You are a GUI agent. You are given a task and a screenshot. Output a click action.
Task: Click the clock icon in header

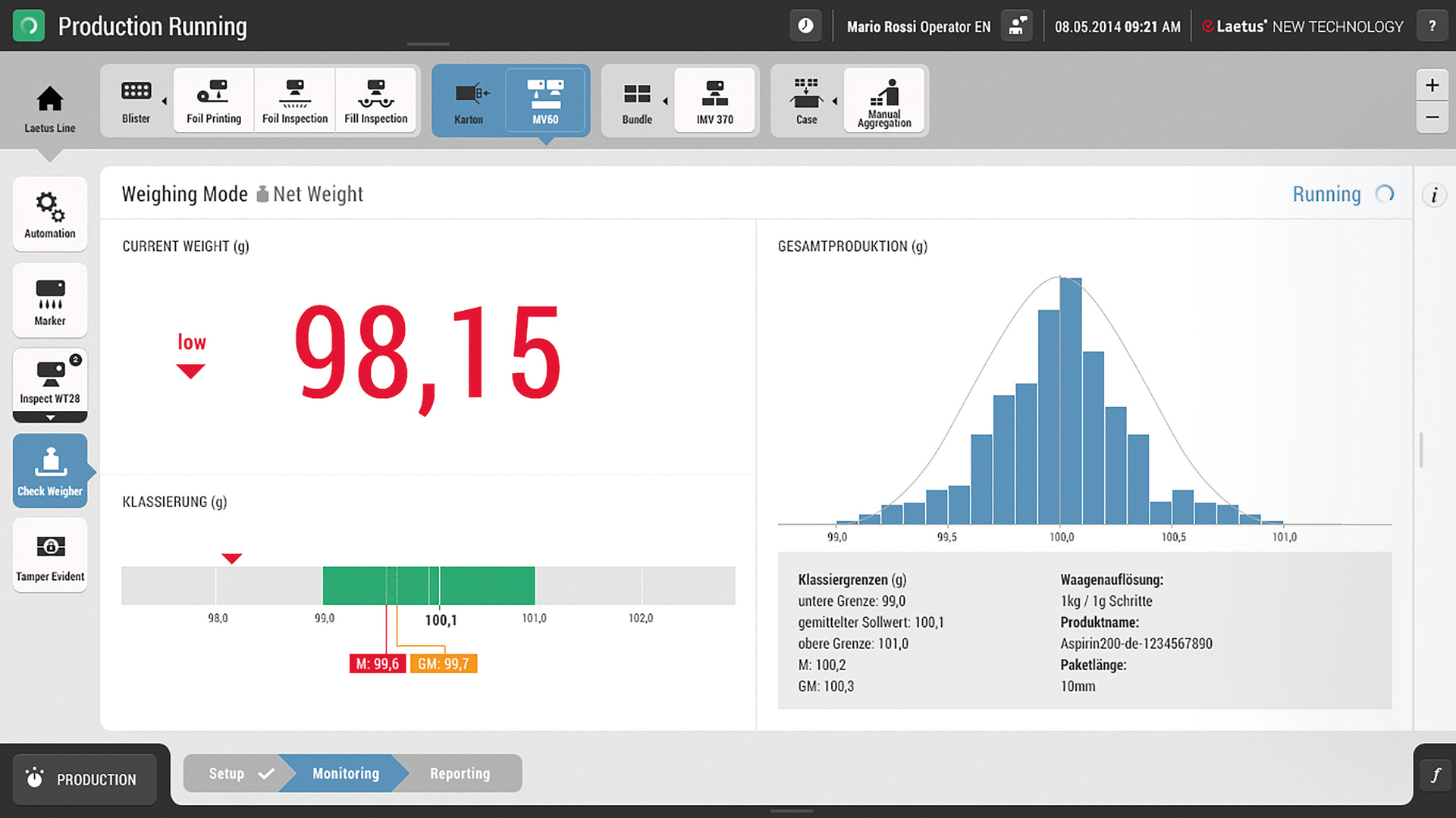click(x=805, y=27)
